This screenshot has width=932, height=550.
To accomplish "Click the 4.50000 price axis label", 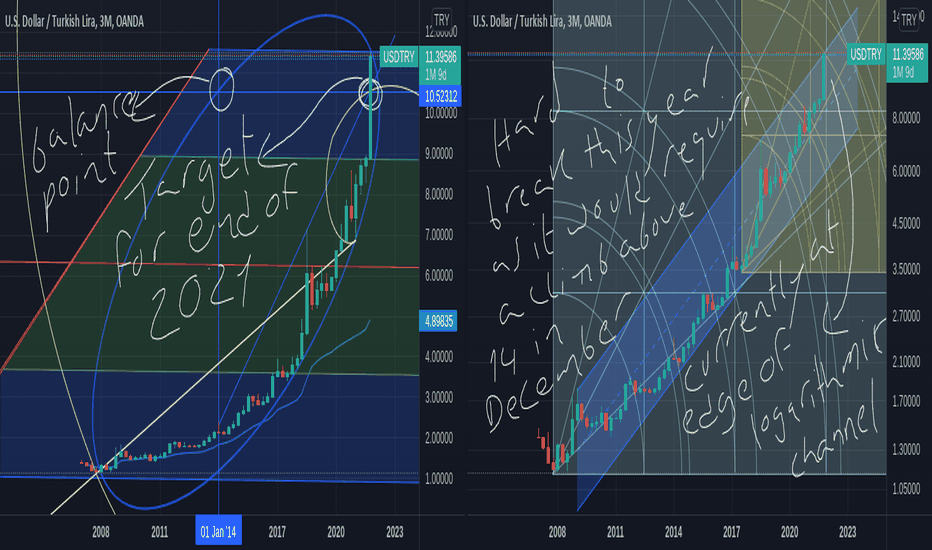I will (906, 224).
